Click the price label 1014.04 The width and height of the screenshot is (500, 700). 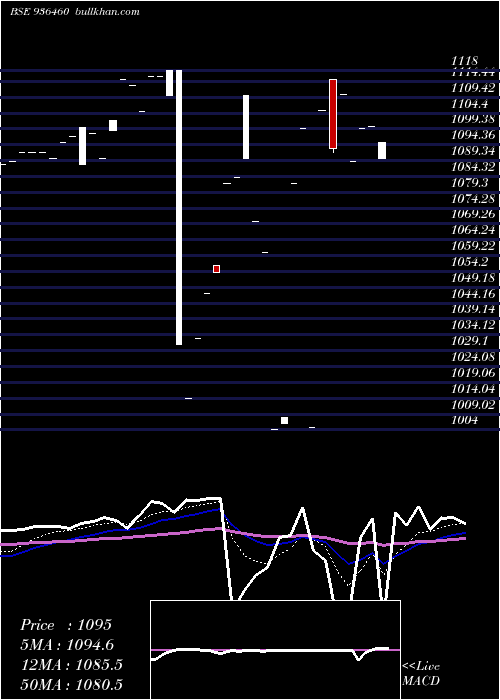tap(473, 389)
